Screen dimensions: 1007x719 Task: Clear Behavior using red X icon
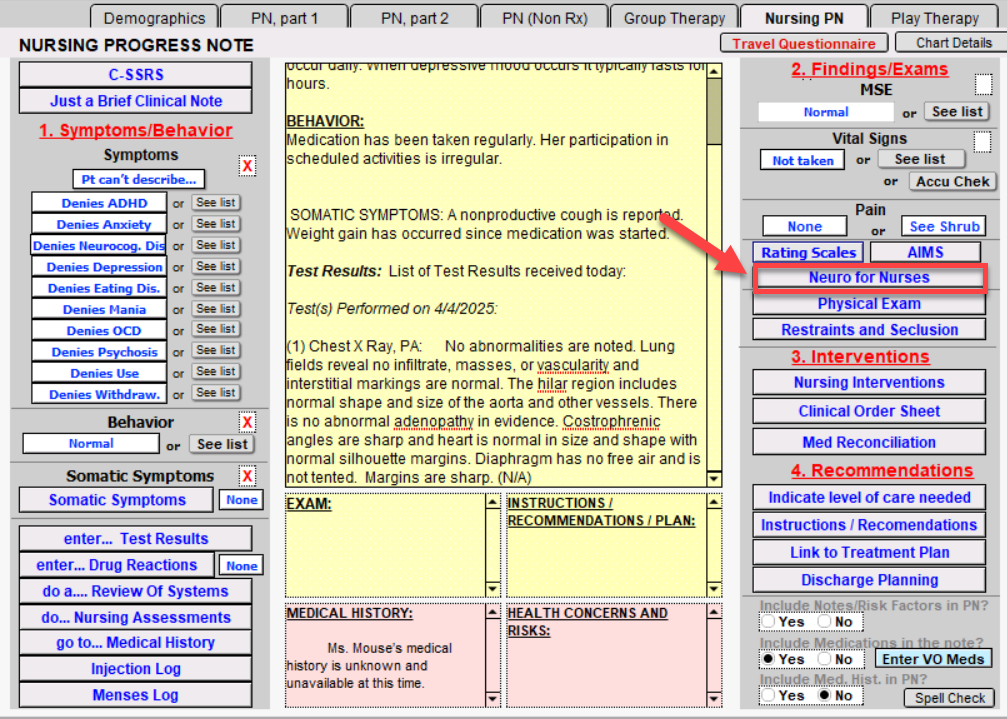point(247,422)
